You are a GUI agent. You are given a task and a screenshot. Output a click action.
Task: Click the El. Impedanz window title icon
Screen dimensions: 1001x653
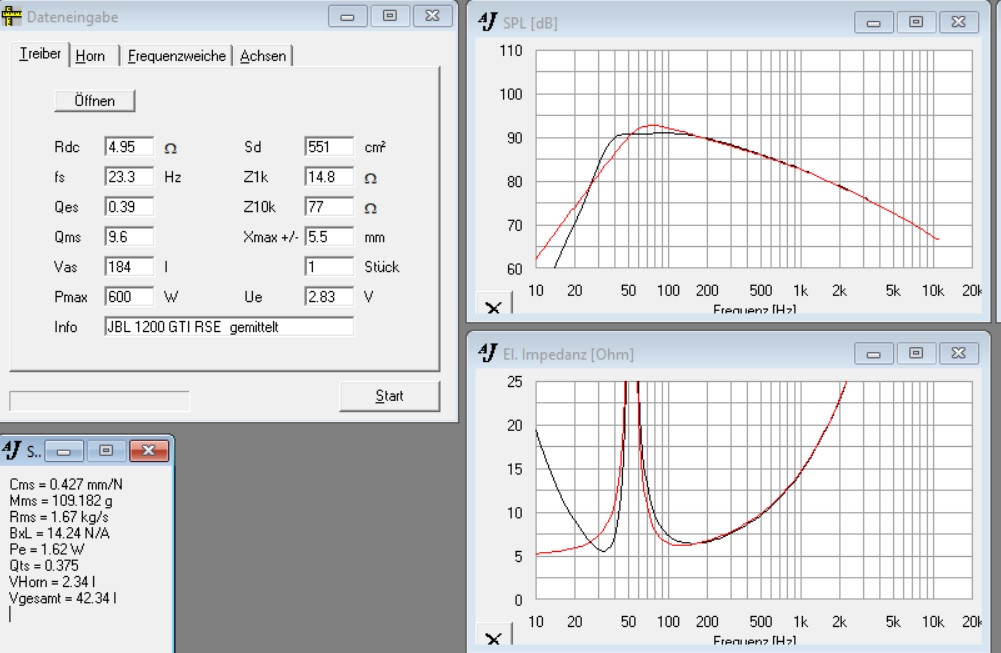click(487, 354)
